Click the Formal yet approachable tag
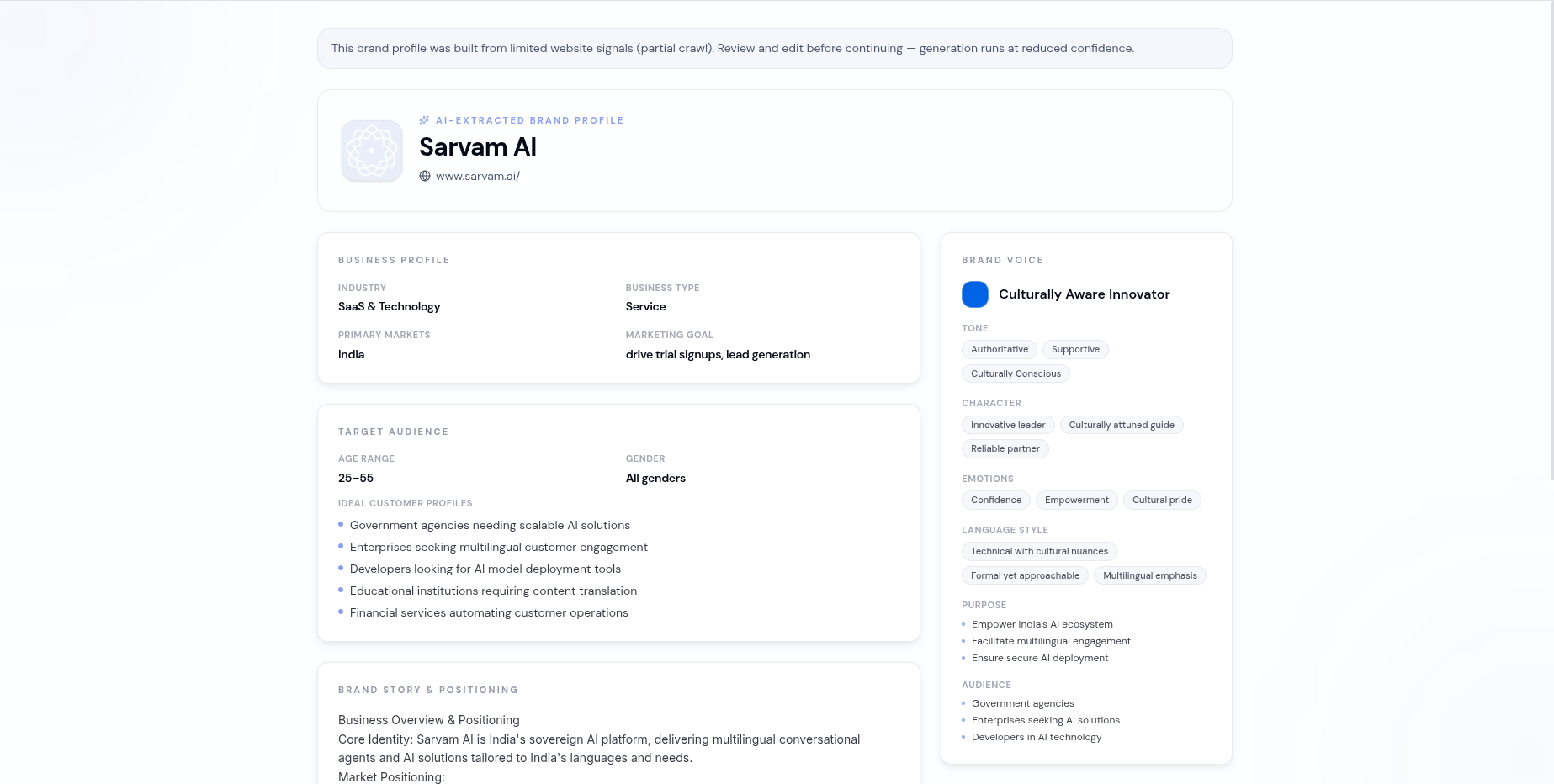This screenshot has height=784, width=1554. click(1025, 576)
